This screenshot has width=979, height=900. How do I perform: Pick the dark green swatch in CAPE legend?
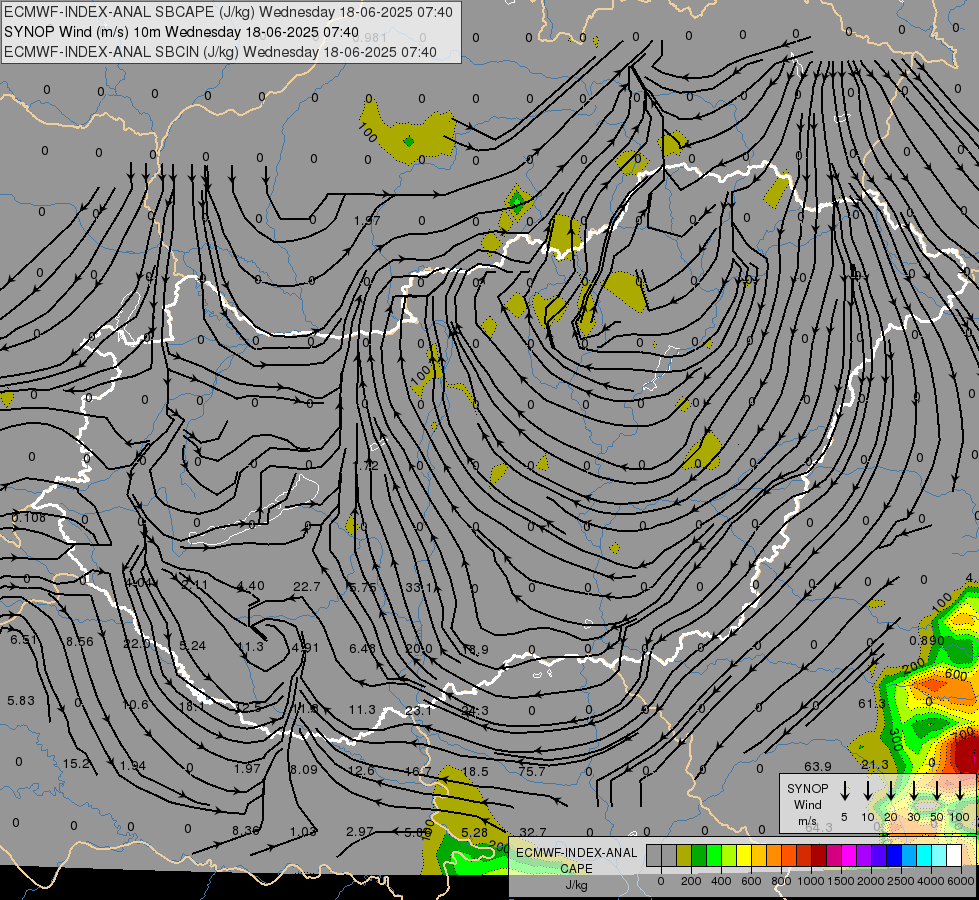point(699,856)
